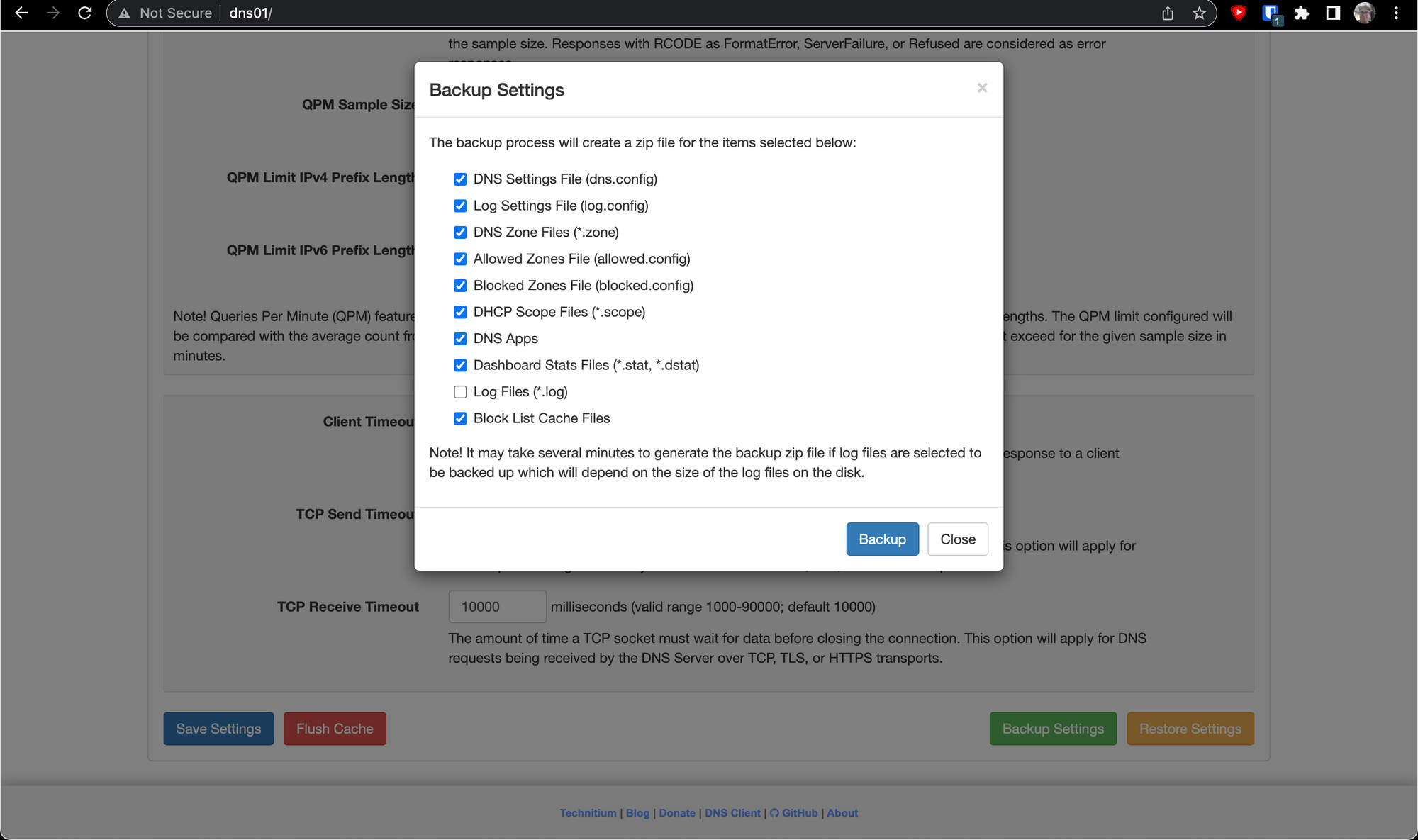Uncheck Blocked Zones File (blocked.config)
The width and height of the screenshot is (1418, 840).
point(460,286)
